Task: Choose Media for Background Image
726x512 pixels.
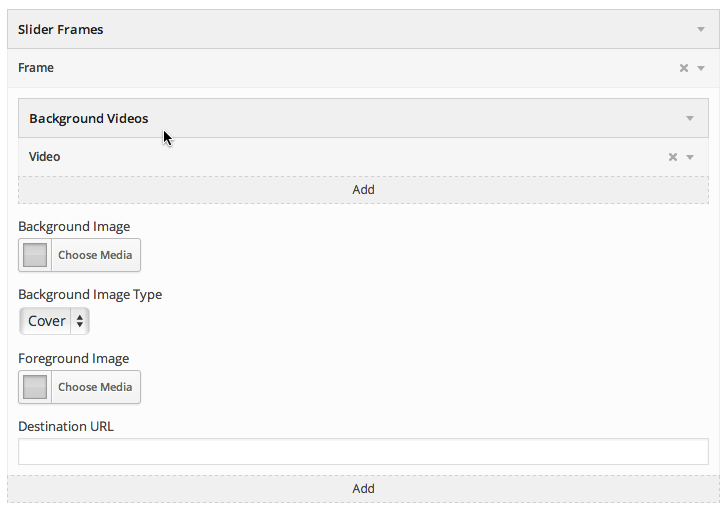Action: 95,255
